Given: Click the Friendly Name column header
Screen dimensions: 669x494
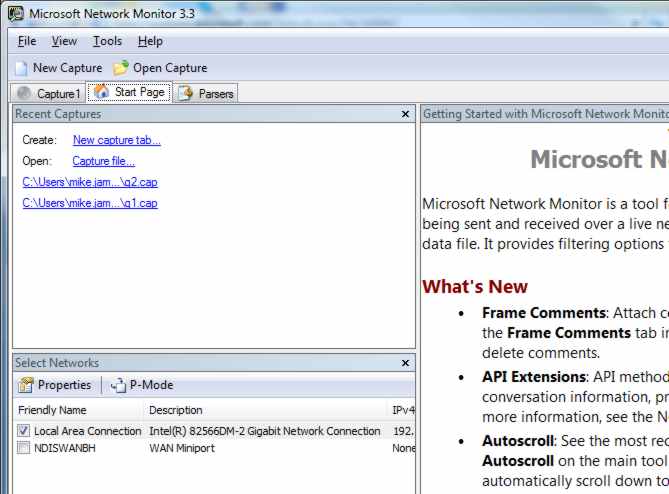Looking at the screenshot, I should (x=52, y=410).
